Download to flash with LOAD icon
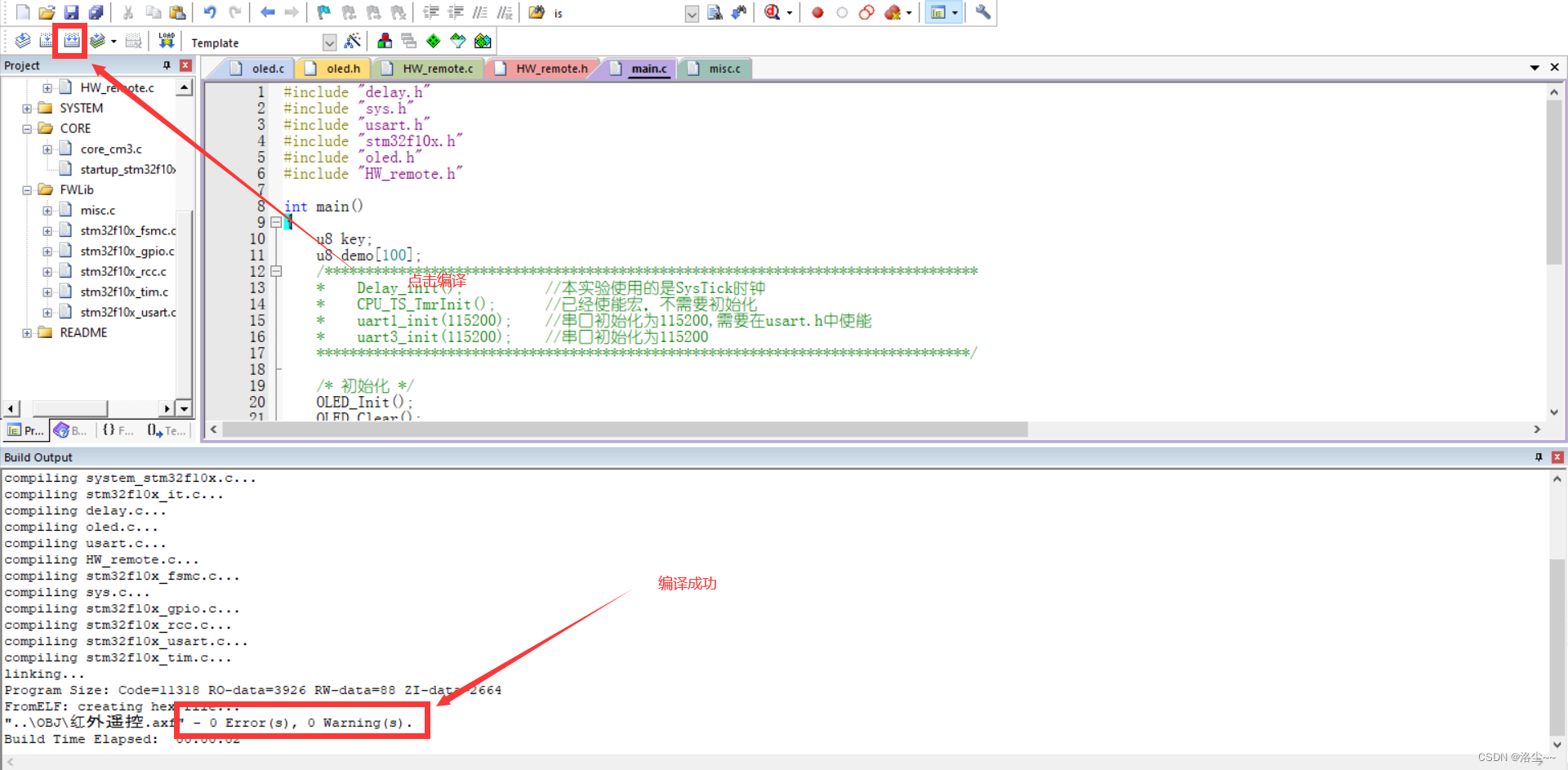Screen dimensions: 1568x770 [167, 41]
